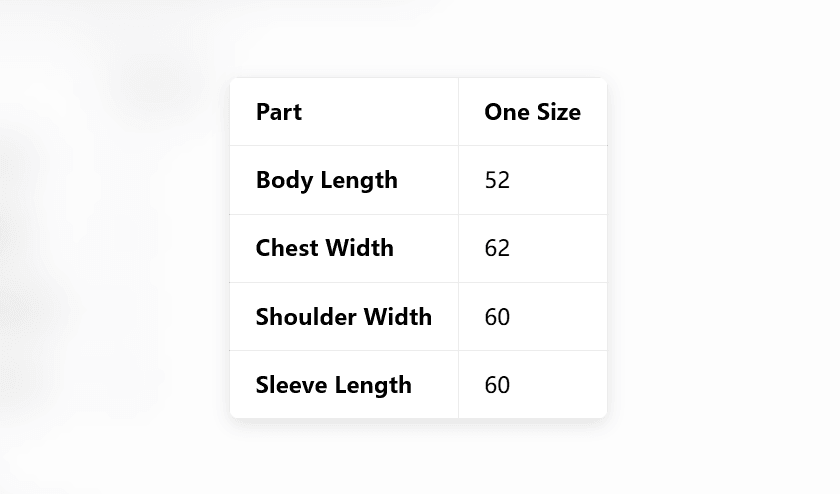The width and height of the screenshot is (840, 494).
Task: Click the 60 value in Sleeve Length row
Action: pos(497,385)
